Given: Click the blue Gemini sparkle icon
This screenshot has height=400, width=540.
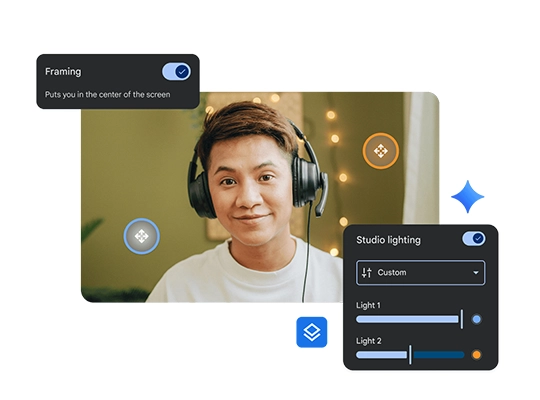Looking at the screenshot, I should [468, 197].
